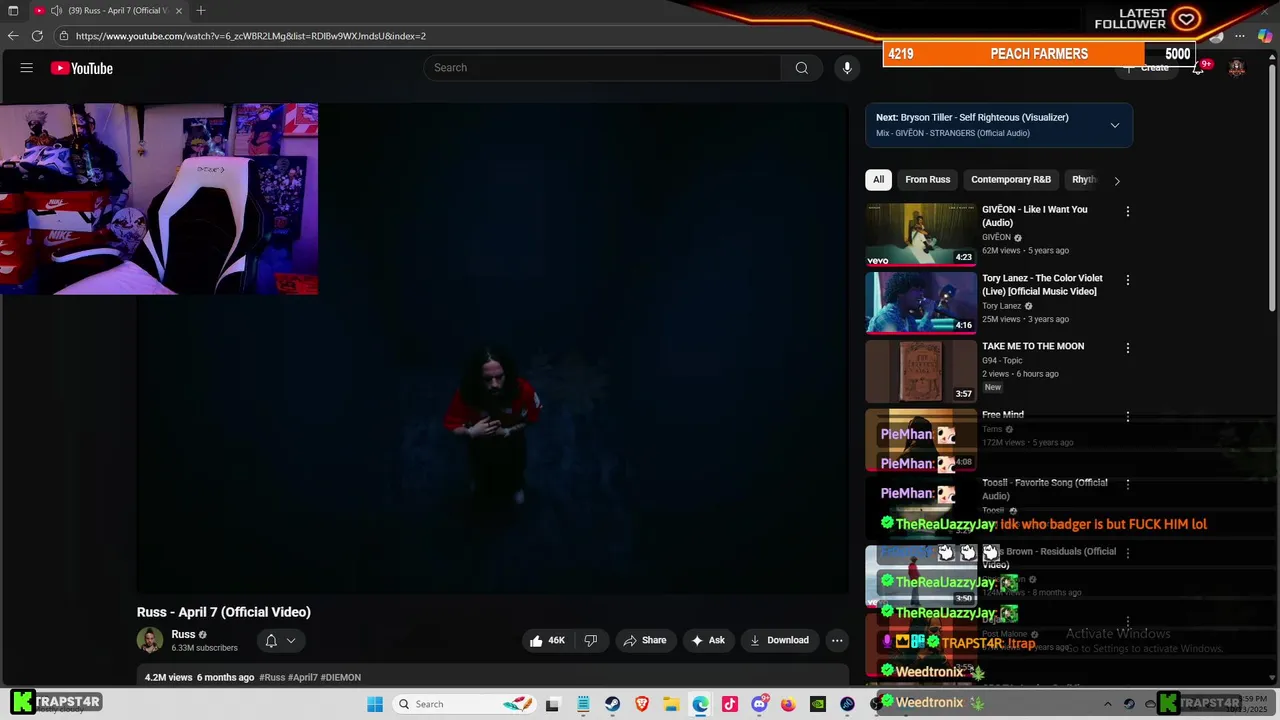Image resolution: width=1280 pixels, height=720 pixels.
Task: Open File Explorer from the taskbar
Action: pyautogui.click(x=671, y=704)
